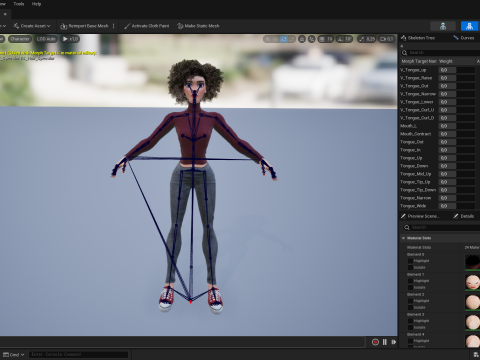Click Make Static Mesh button
480x360 pixels.
point(198,26)
